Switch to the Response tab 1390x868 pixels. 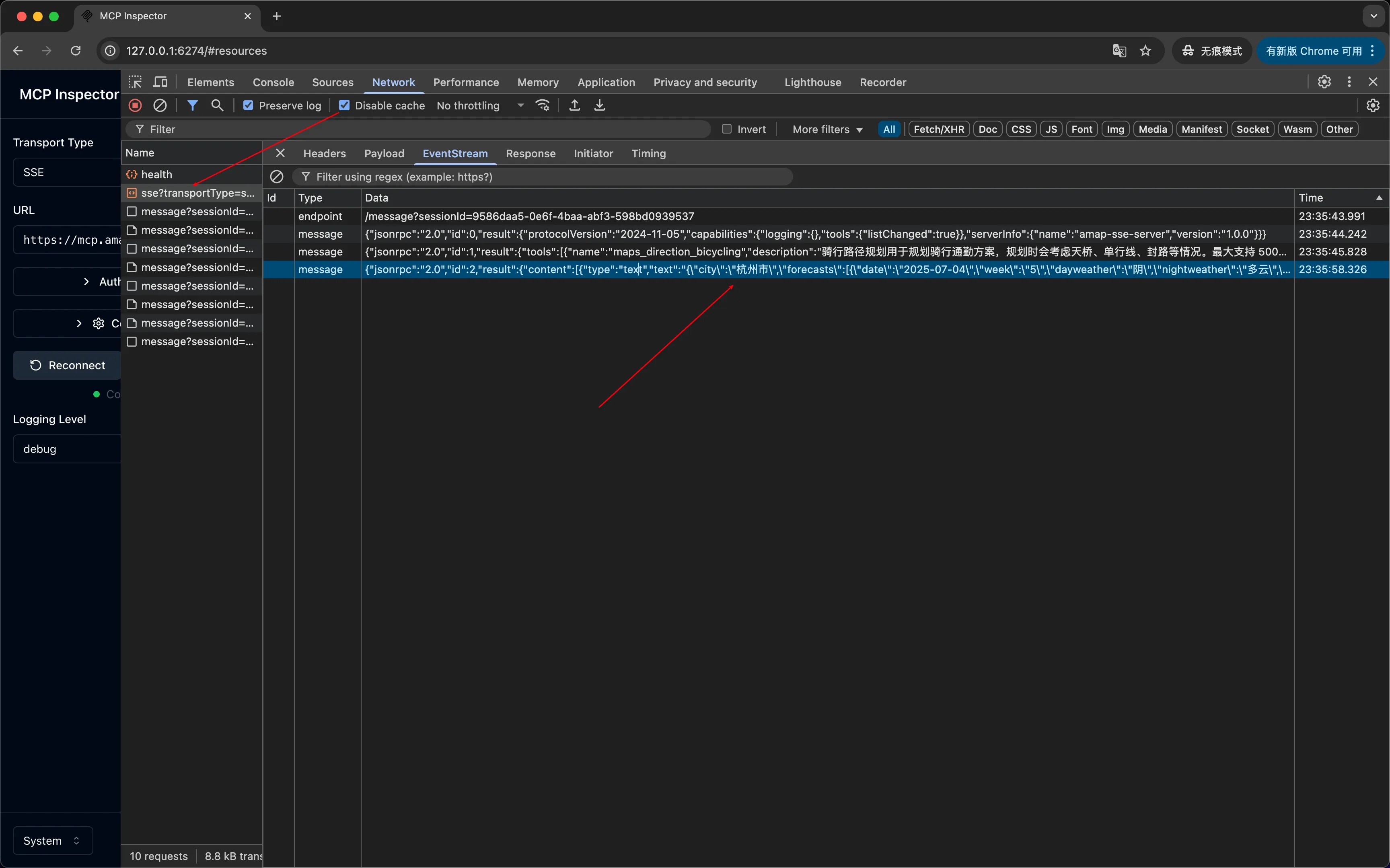click(x=530, y=153)
